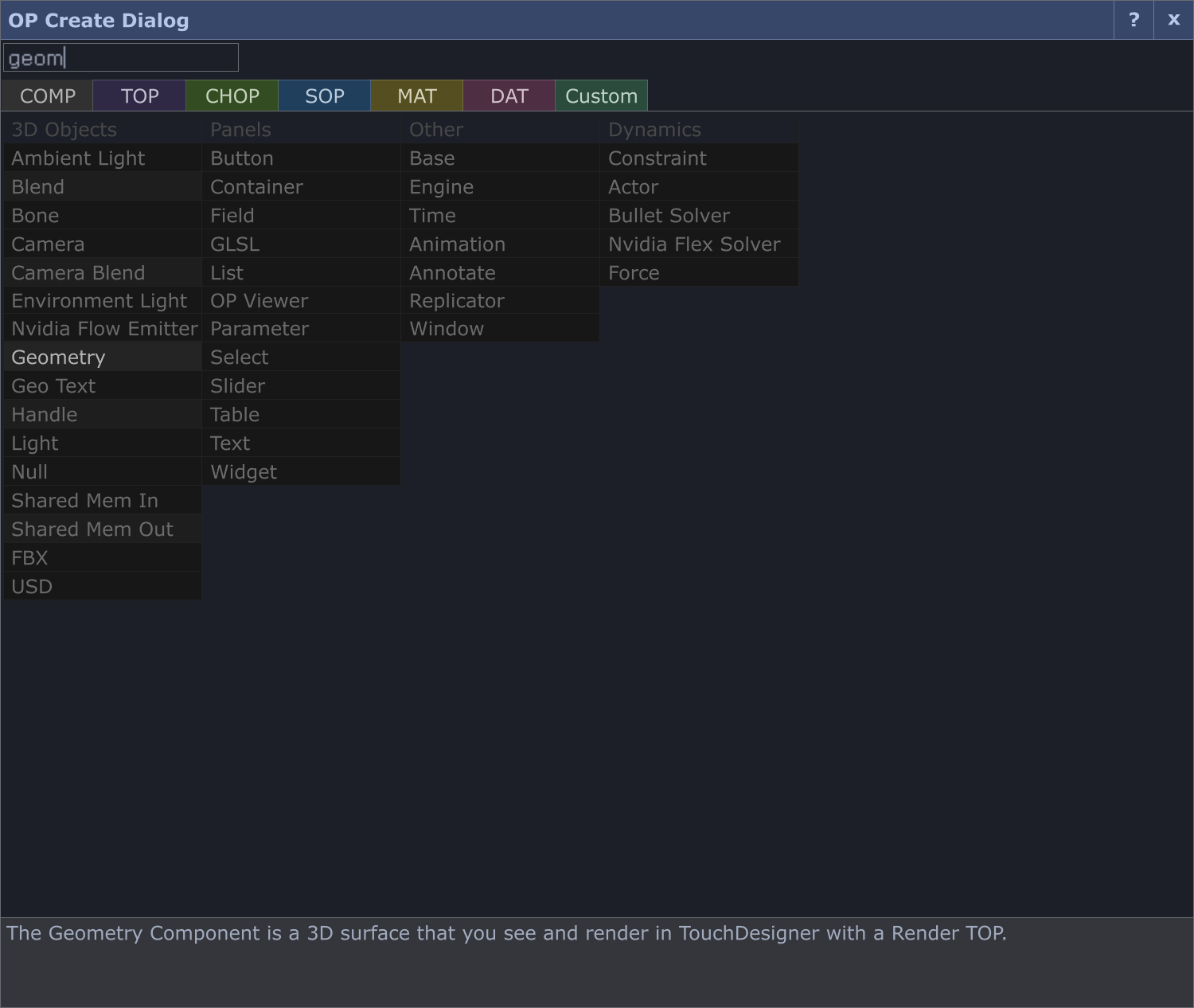This screenshot has width=1194, height=1008.
Task: Pick the Camera component from 3D Objects
Action: (48, 244)
